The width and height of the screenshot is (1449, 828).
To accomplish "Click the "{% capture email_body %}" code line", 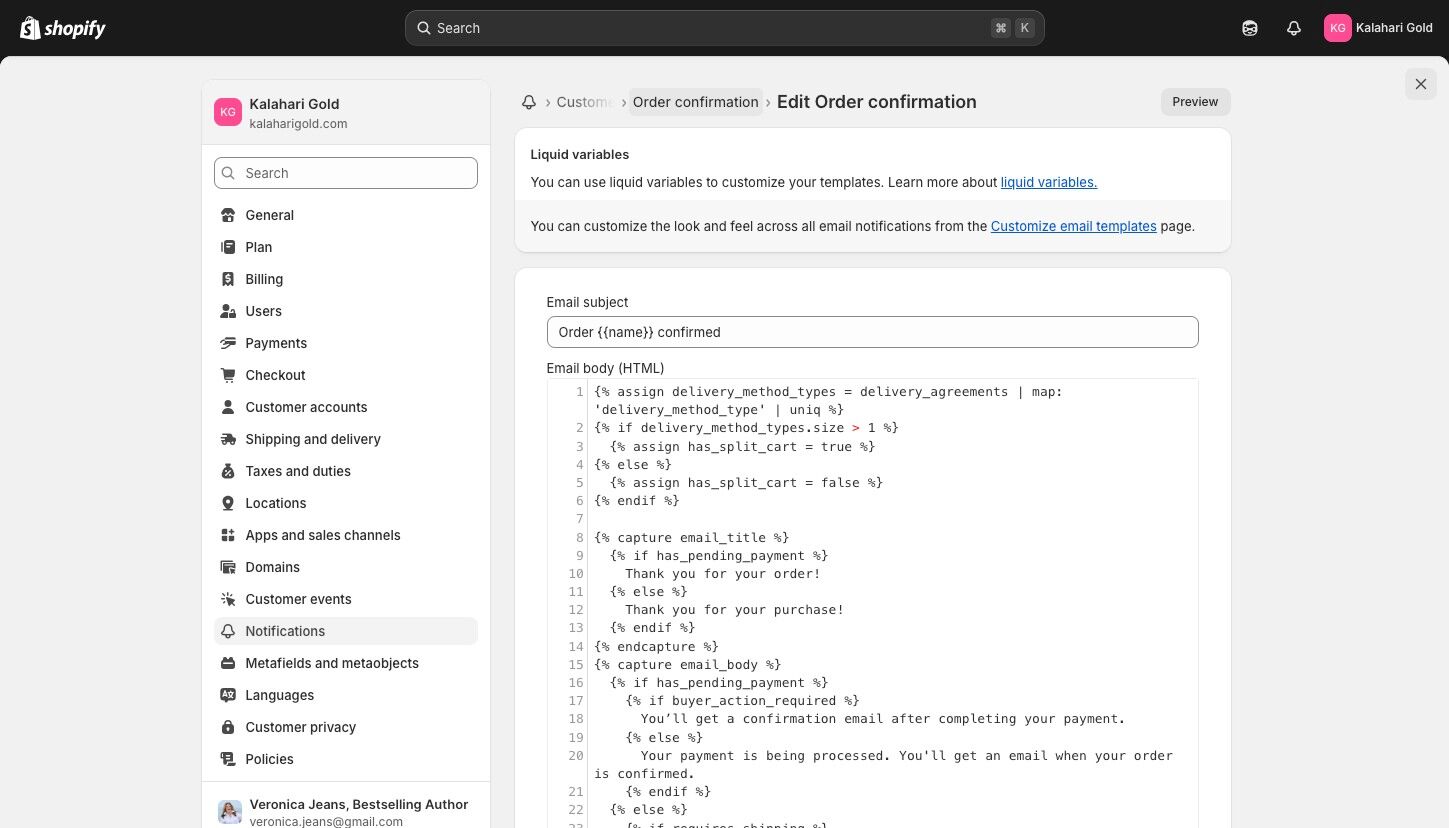I will (x=687, y=665).
